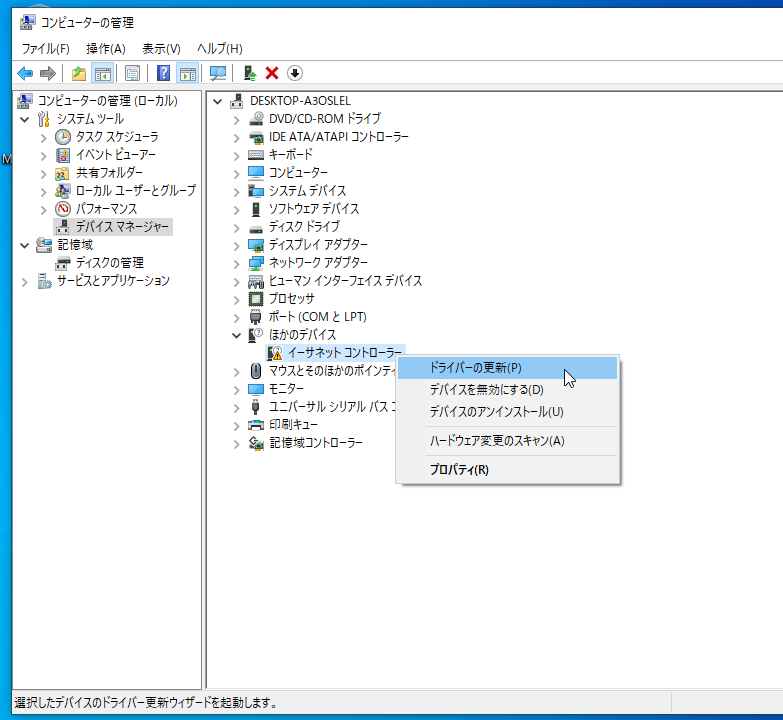Click the Up one level folder icon

click(79, 73)
